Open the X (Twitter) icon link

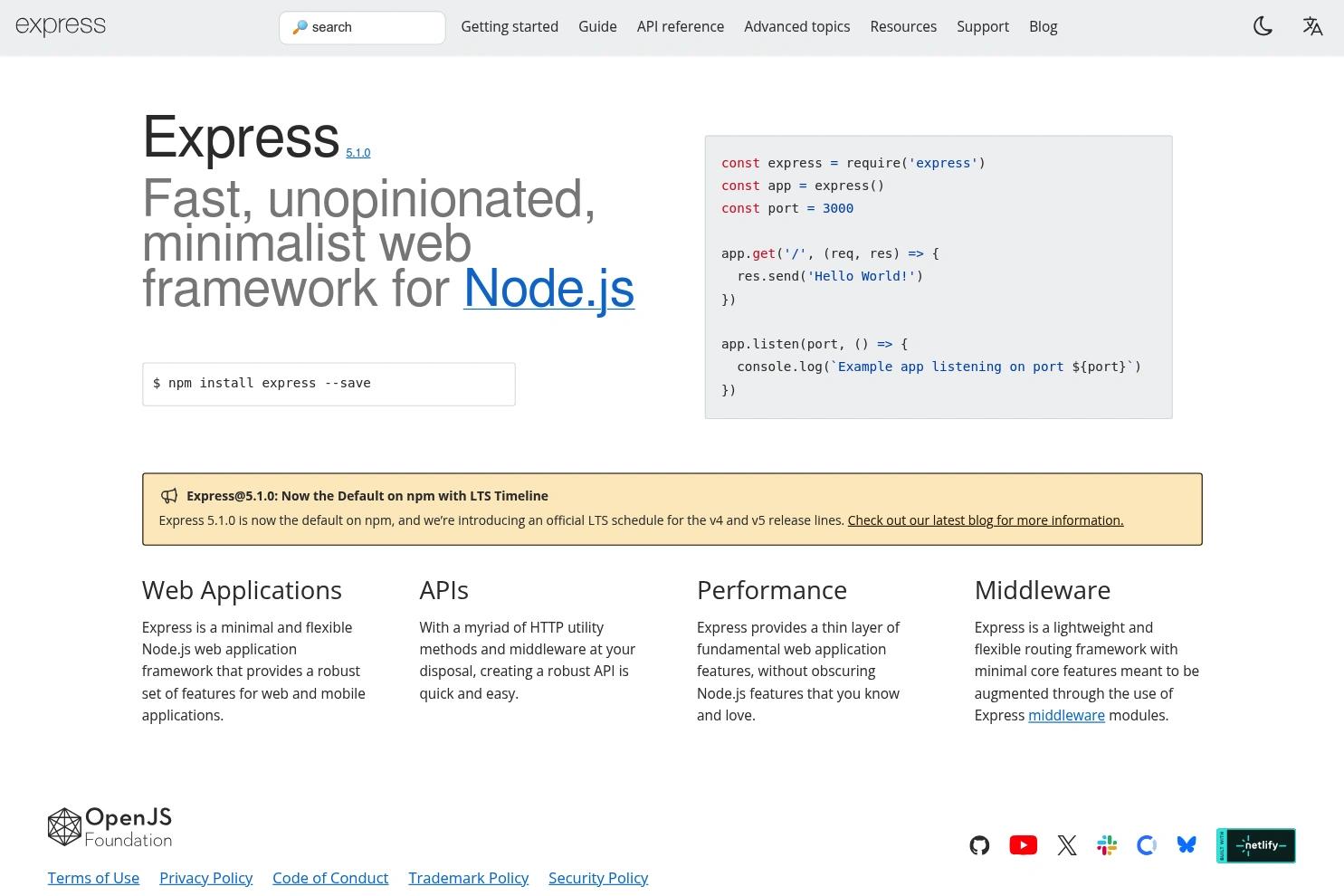[1067, 845]
